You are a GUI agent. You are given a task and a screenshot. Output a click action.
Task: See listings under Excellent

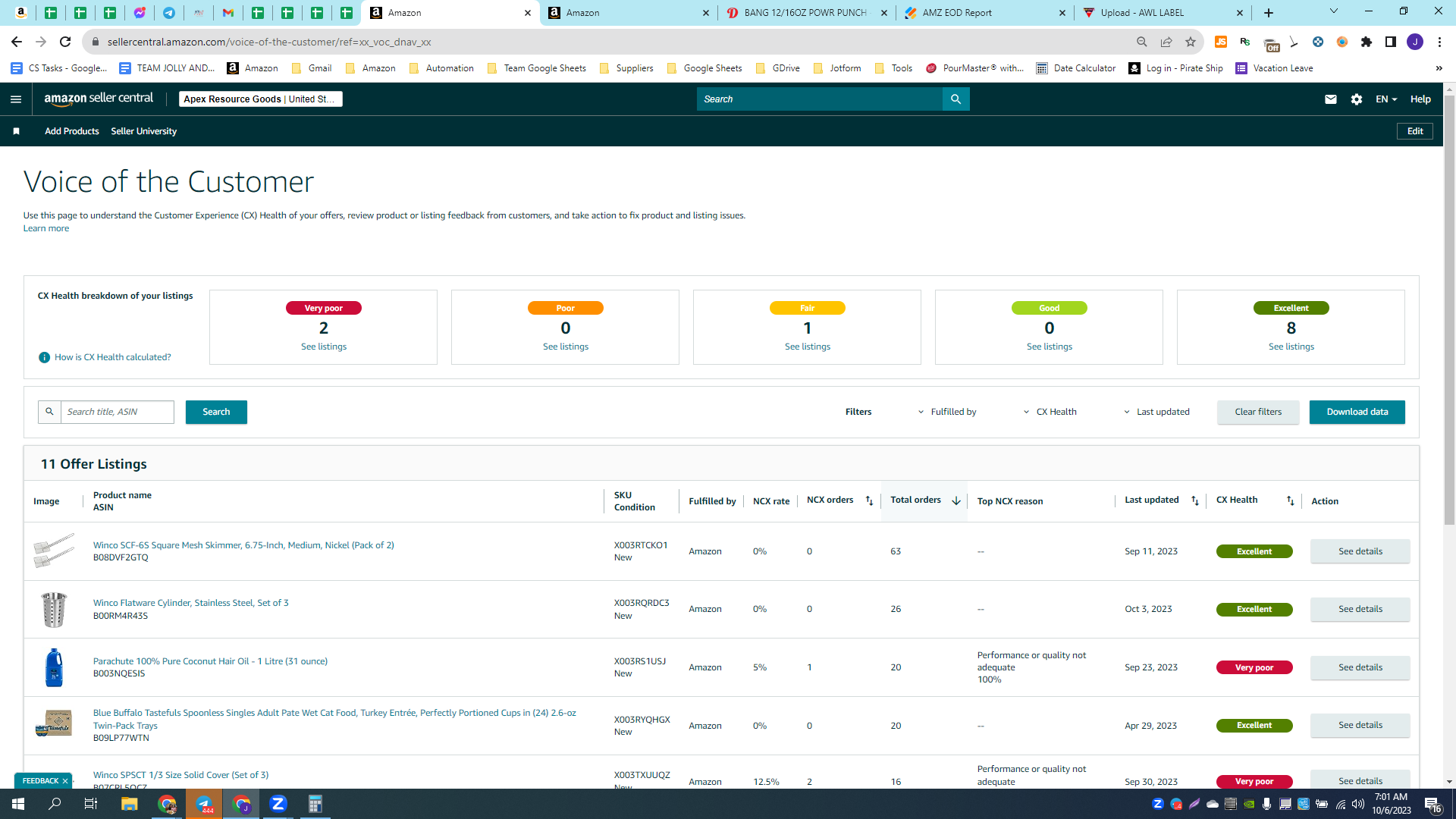point(1291,347)
